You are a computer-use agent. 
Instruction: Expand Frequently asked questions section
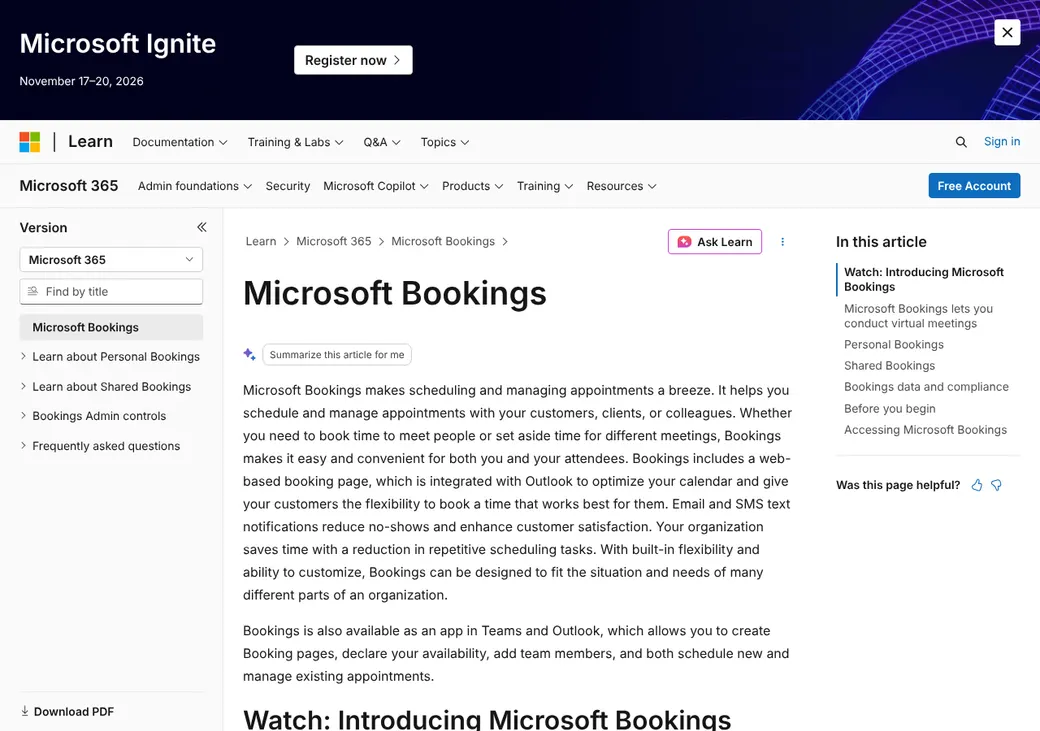pos(100,446)
